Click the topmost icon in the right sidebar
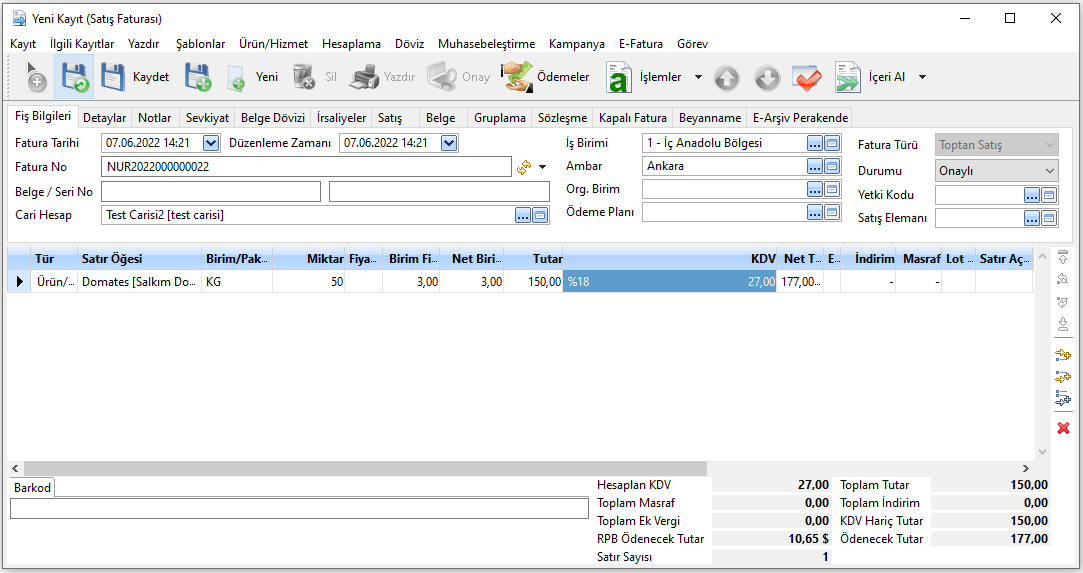1083x573 pixels. tap(1063, 258)
